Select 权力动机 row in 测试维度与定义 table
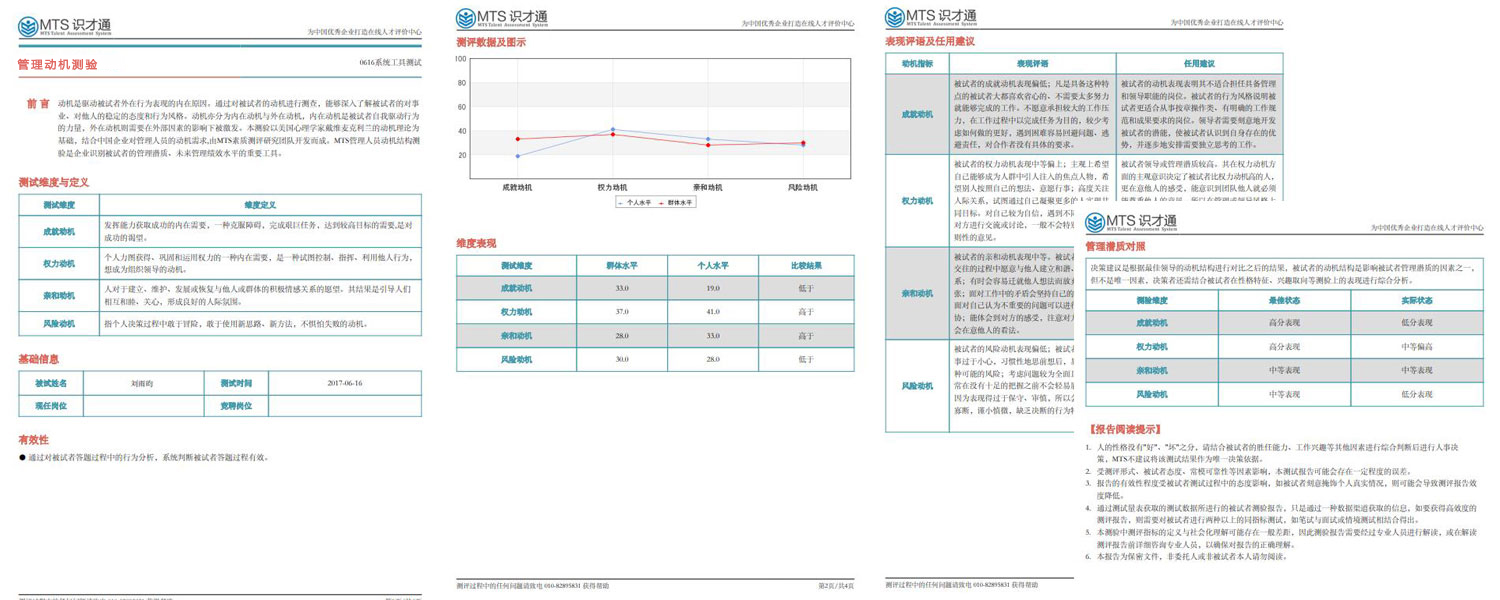 click(220, 264)
